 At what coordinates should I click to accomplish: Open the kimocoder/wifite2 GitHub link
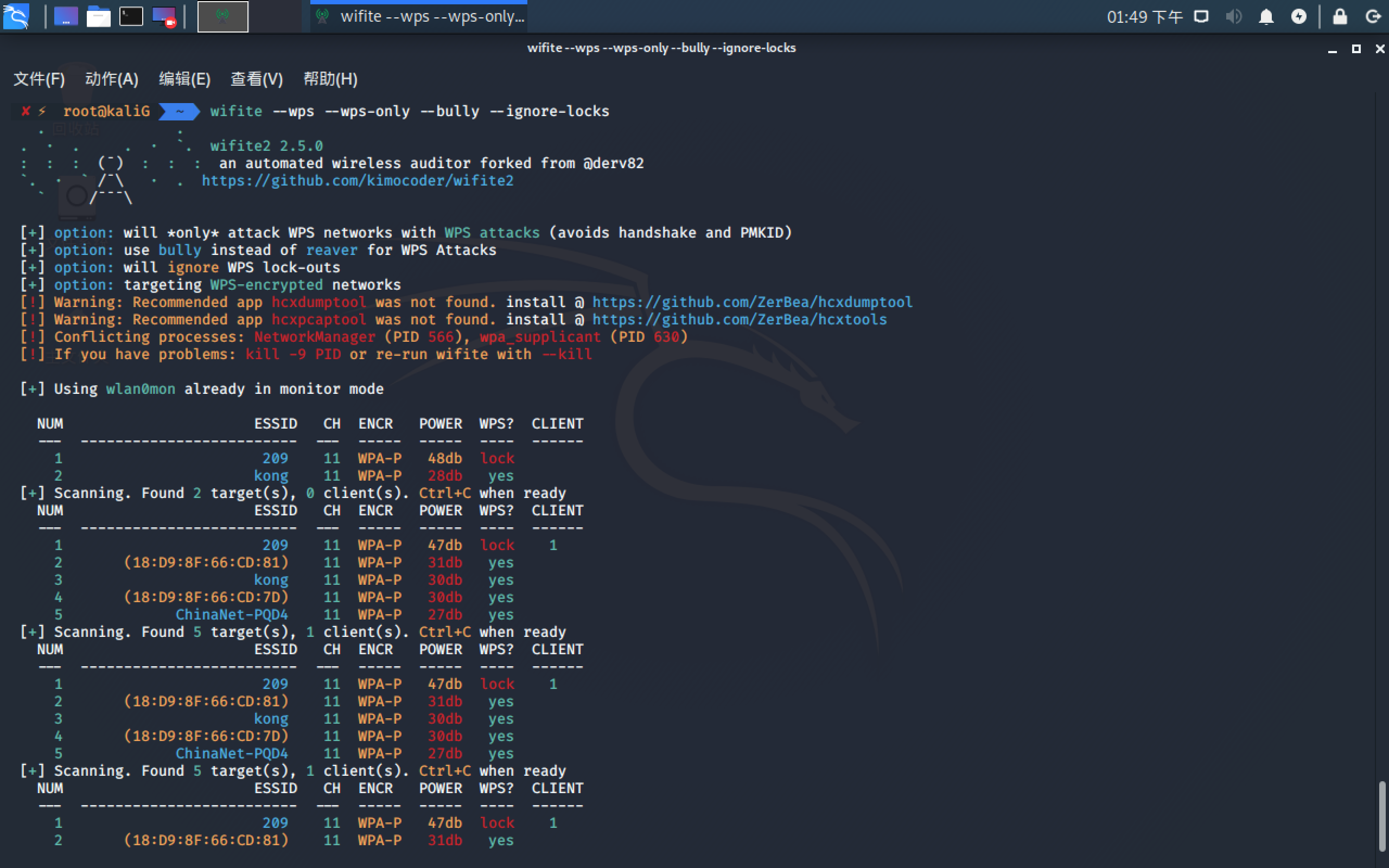pos(358,181)
